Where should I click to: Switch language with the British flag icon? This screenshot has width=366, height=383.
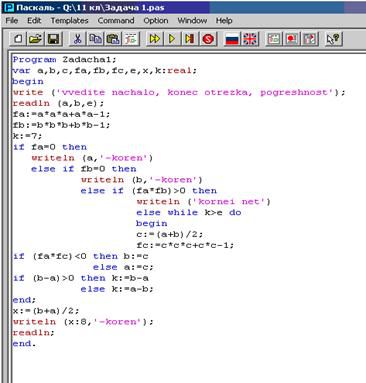click(x=250, y=39)
